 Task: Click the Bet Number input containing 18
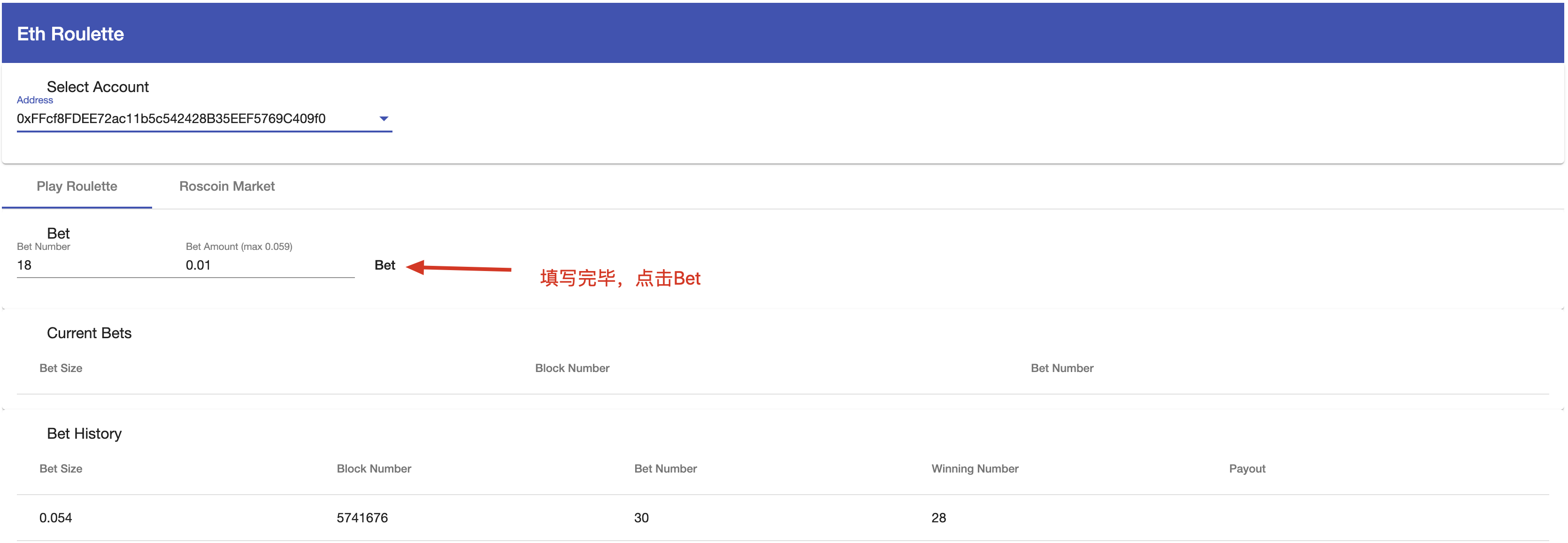point(101,265)
